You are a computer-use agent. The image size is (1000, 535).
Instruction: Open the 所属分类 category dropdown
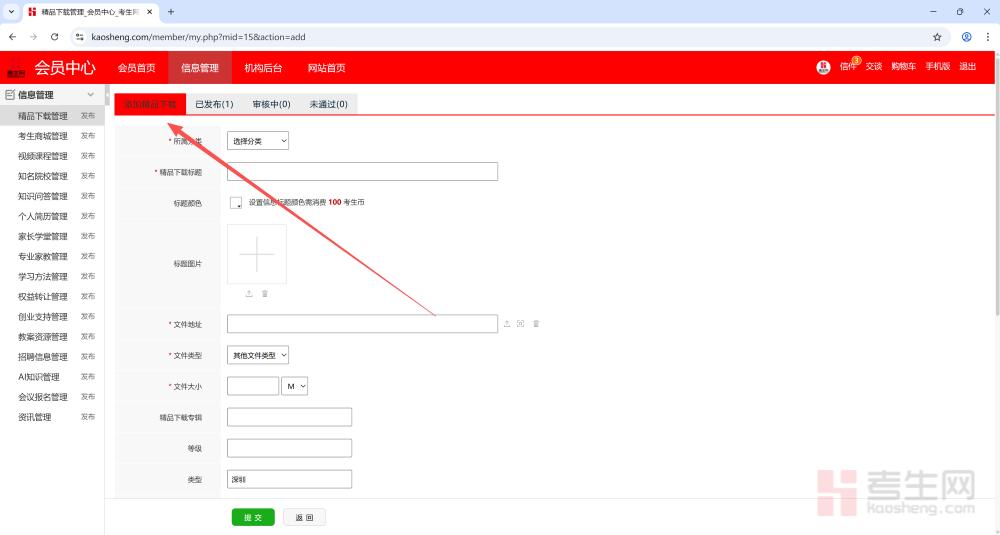(x=257, y=141)
